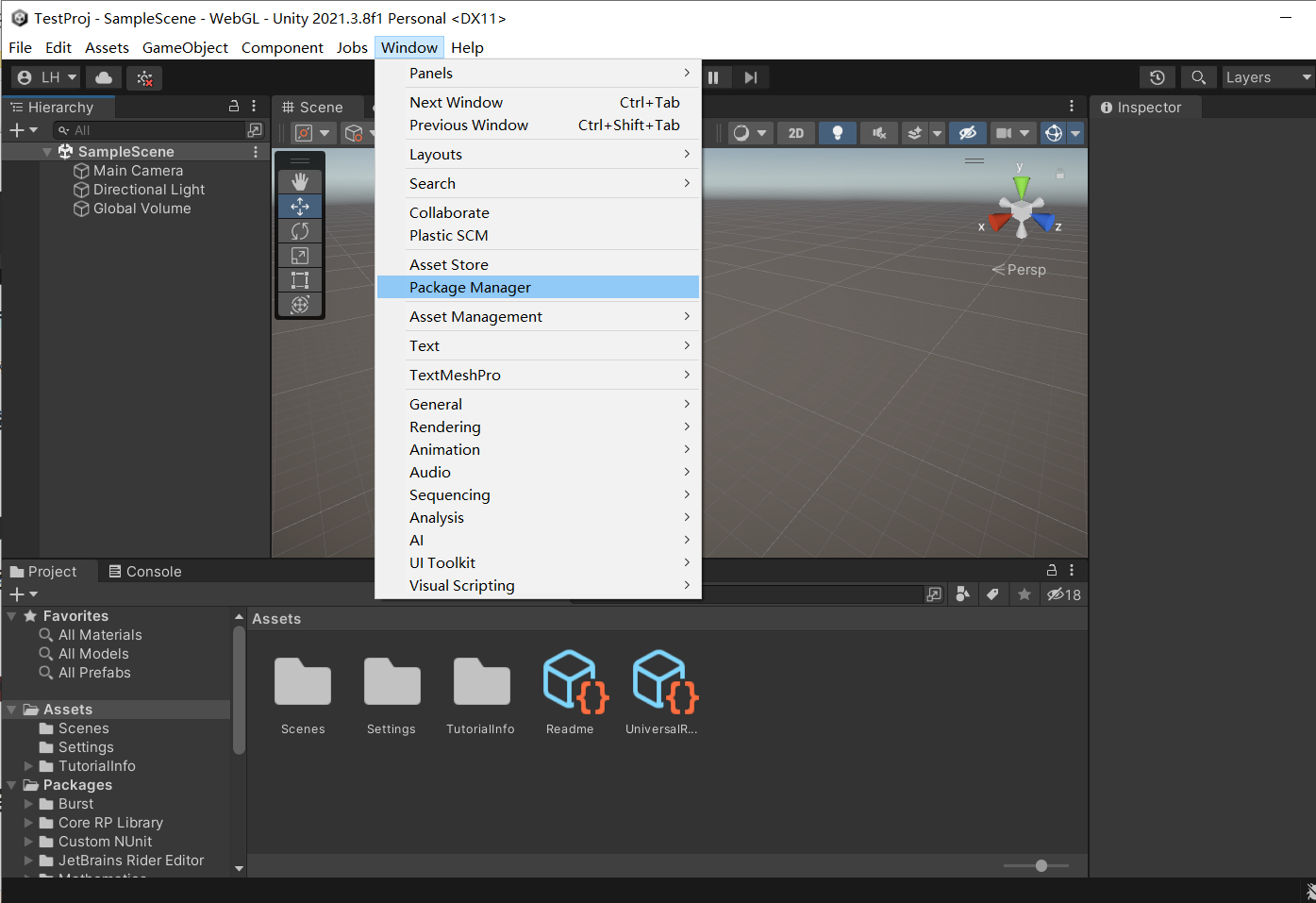Toggle scene audio mute button

pos(879,133)
